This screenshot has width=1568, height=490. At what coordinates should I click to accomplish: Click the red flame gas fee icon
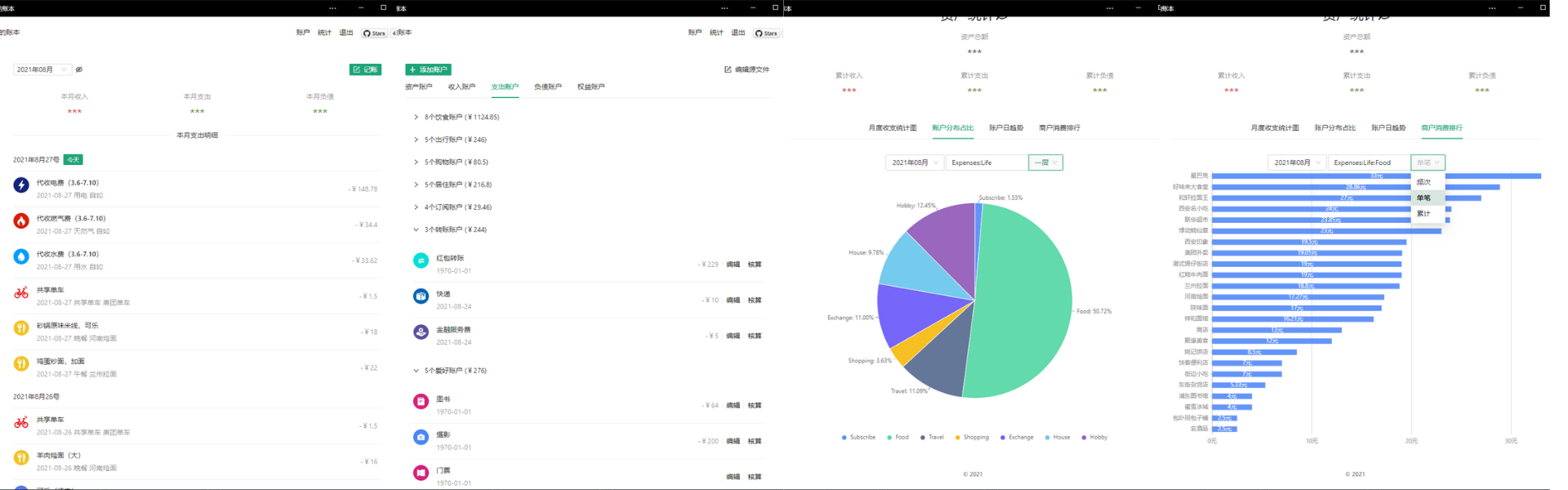(21, 220)
